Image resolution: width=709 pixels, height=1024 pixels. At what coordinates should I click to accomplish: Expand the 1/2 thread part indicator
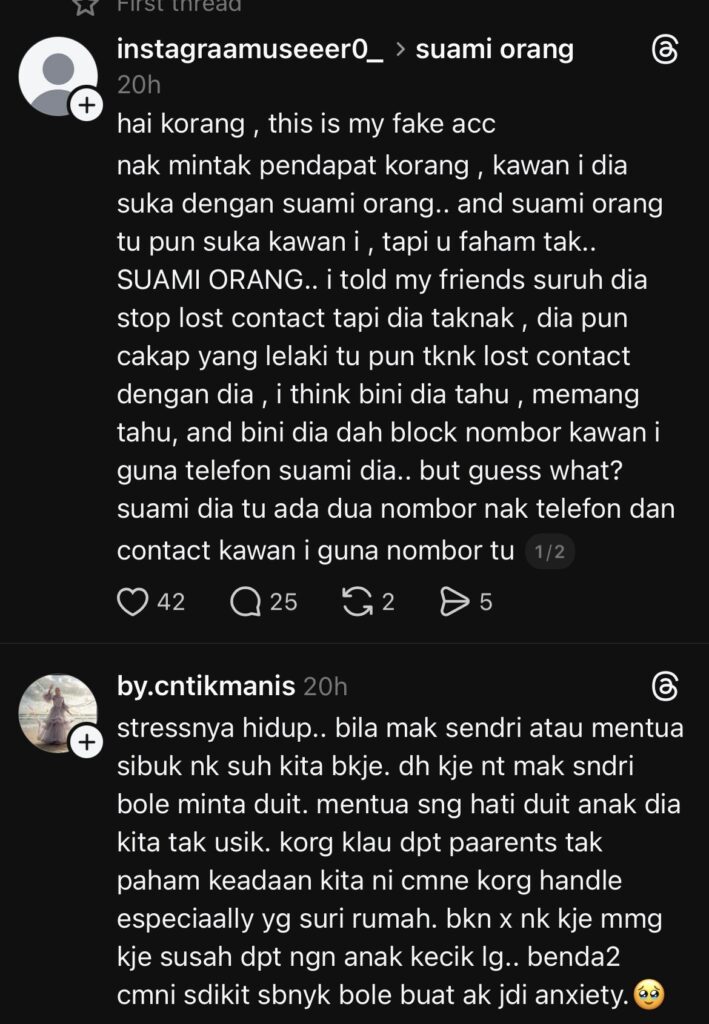pos(550,552)
